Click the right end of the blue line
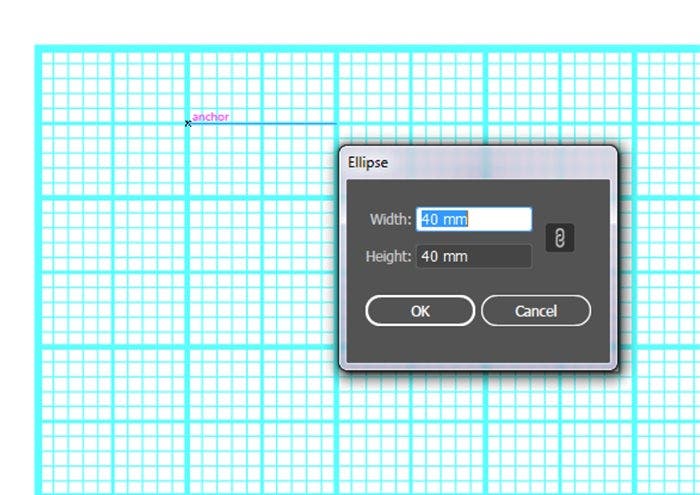Screen dimensions: 700x495 334,124
